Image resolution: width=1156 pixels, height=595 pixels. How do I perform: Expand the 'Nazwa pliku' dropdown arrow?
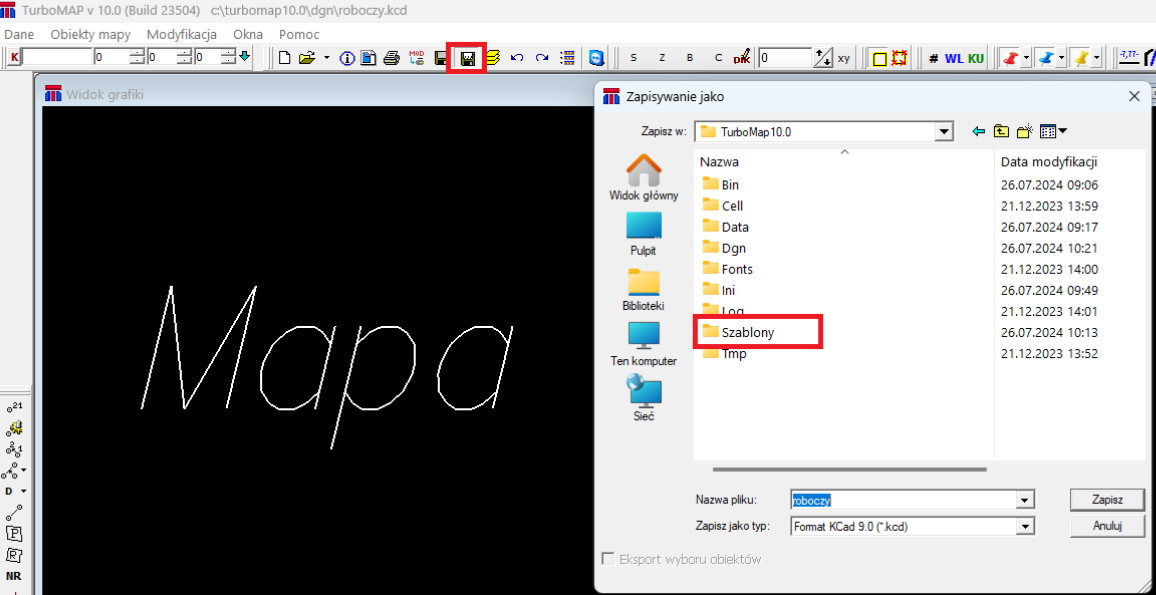pos(1024,500)
